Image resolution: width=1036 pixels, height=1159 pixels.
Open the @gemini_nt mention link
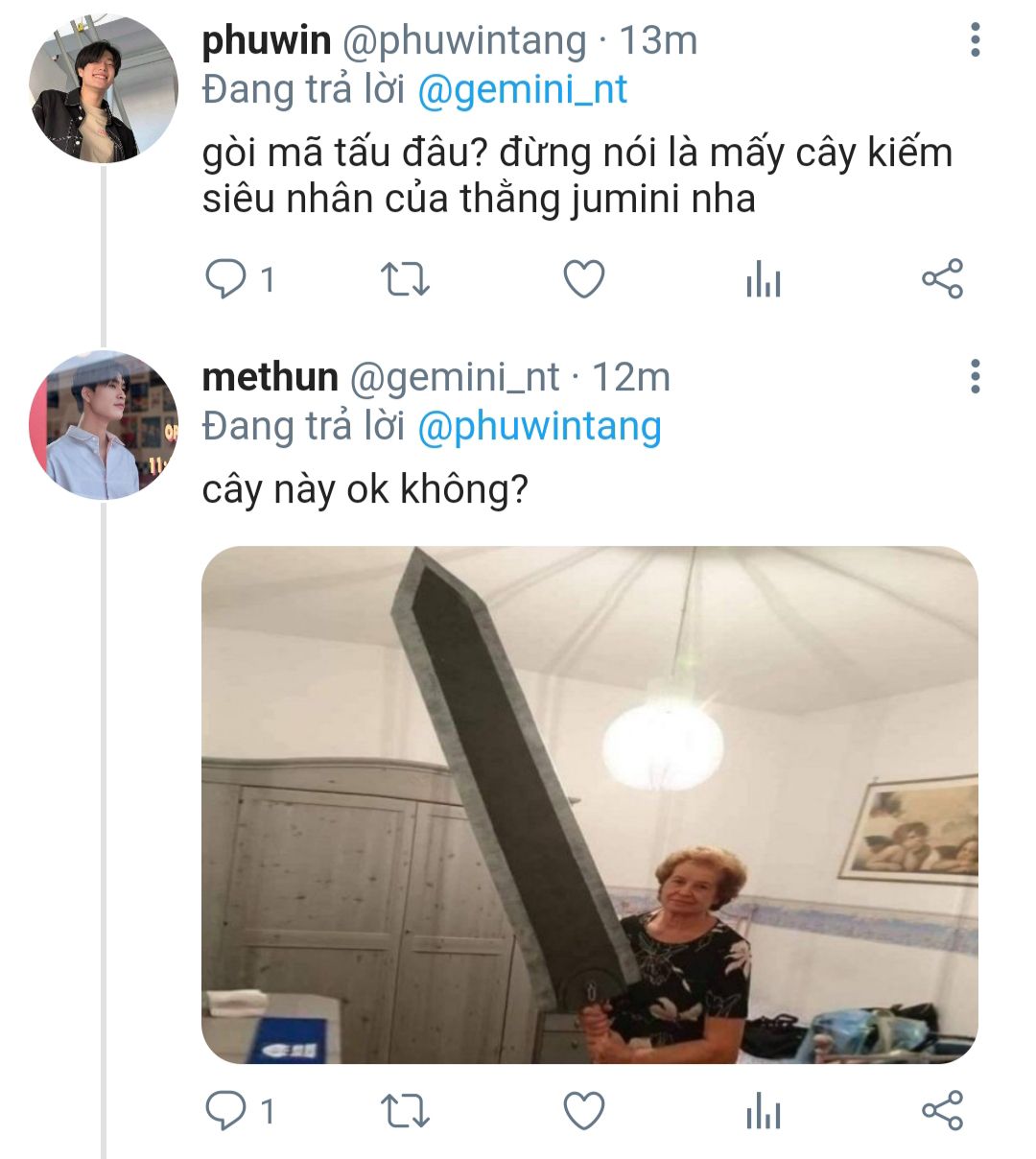[x=522, y=90]
